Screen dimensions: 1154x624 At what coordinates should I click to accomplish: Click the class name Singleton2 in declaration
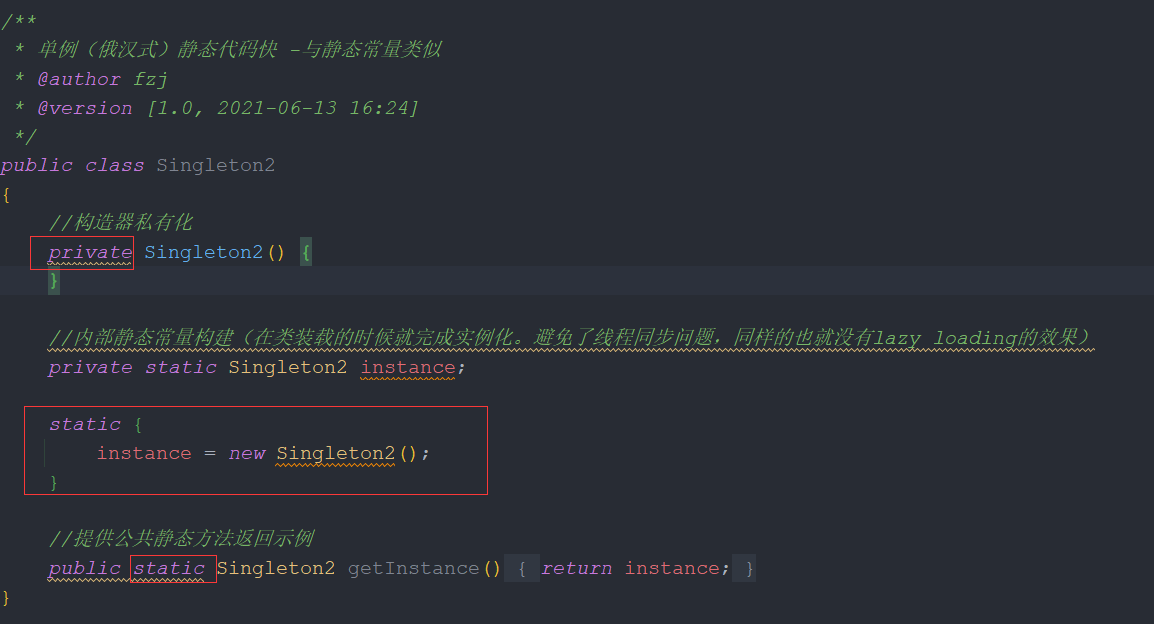216,166
